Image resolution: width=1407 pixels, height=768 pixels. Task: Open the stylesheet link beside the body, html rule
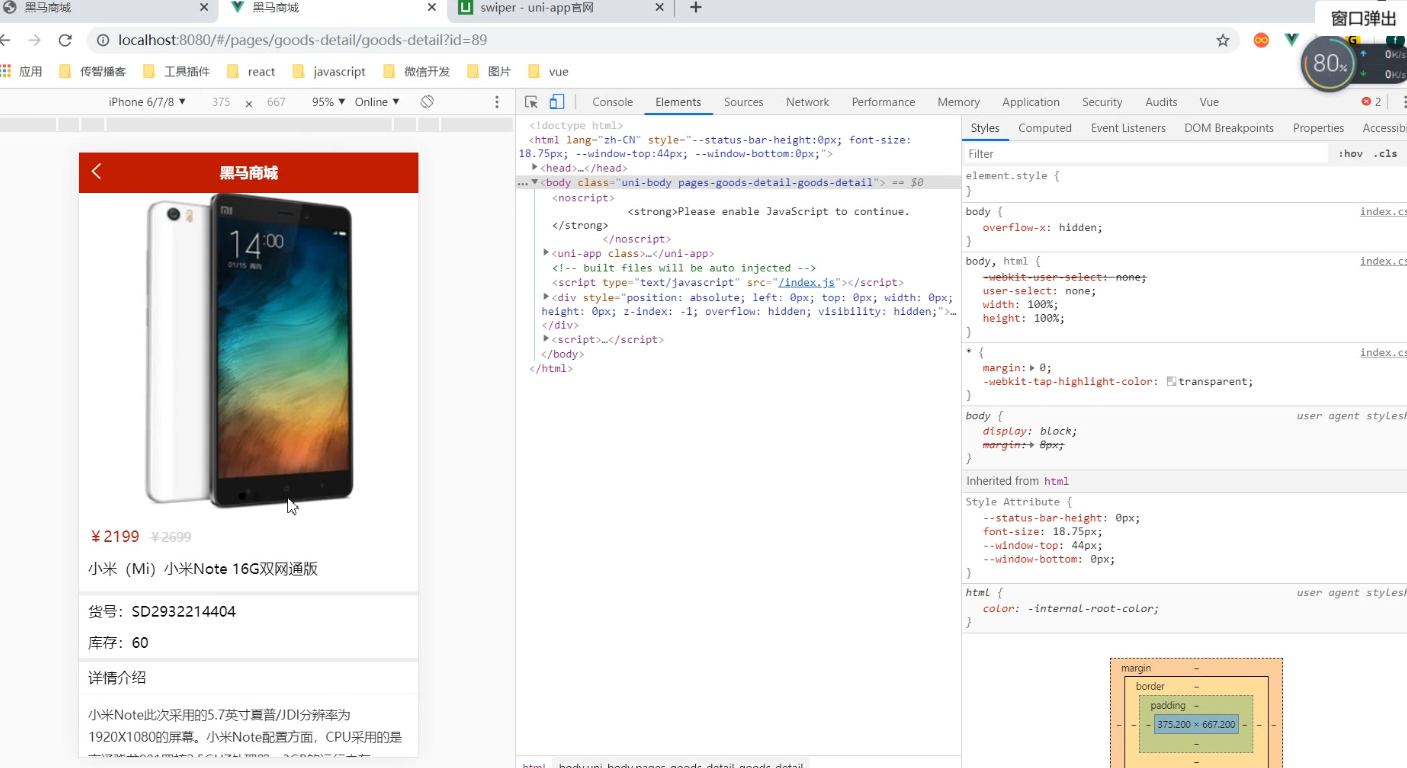click(x=1383, y=261)
